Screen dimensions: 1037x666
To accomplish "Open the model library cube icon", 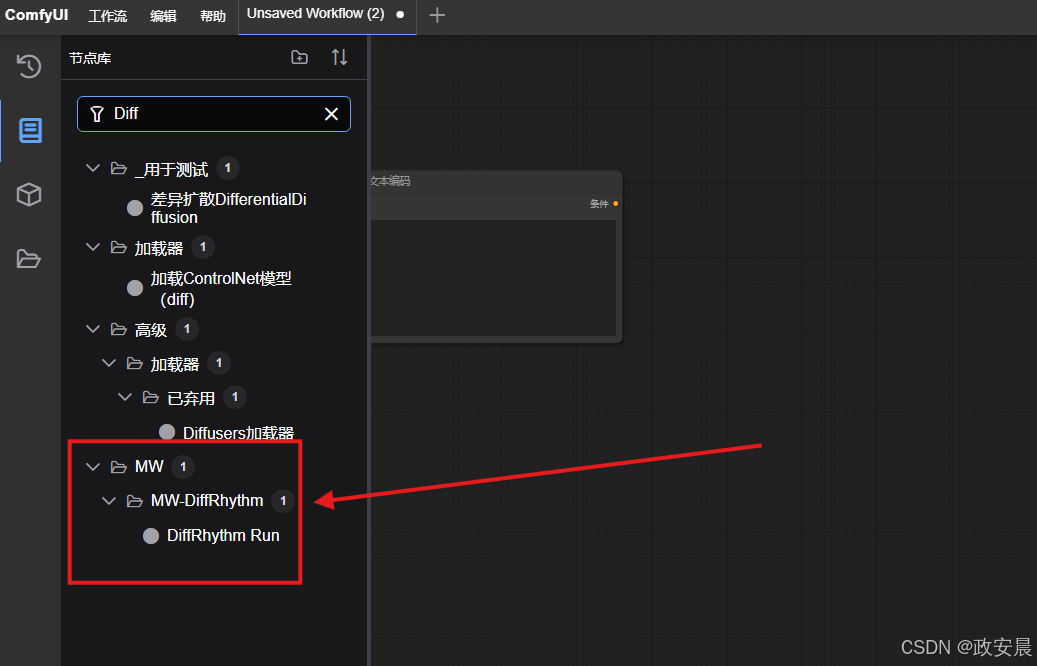I will pyautogui.click(x=29, y=194).
